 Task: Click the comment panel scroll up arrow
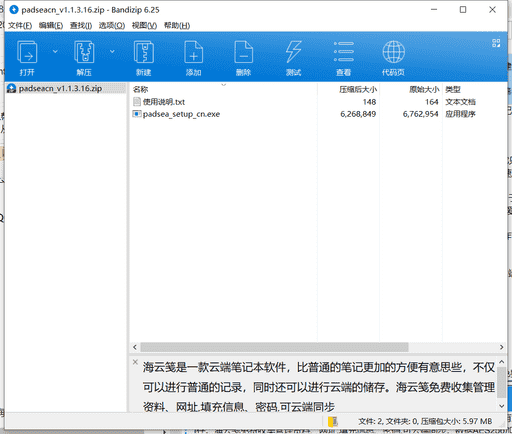point(501,362)
